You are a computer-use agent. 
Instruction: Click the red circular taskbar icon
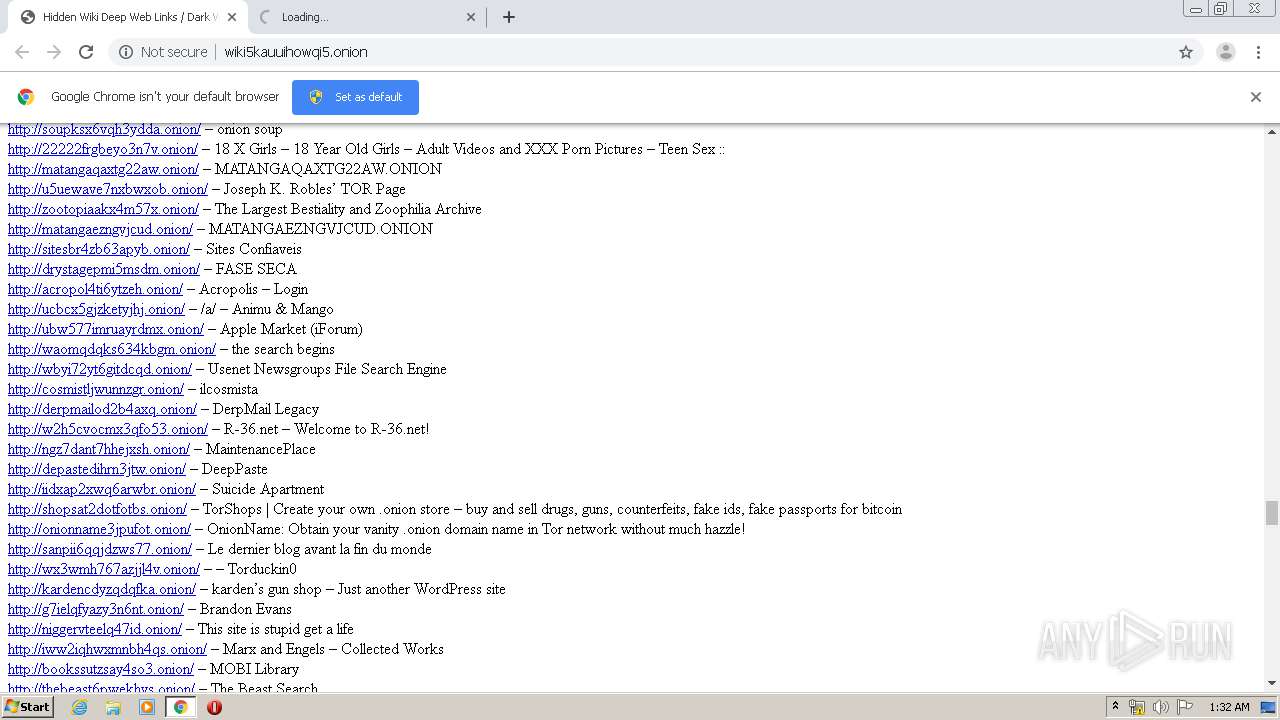[x=214, y=707]
